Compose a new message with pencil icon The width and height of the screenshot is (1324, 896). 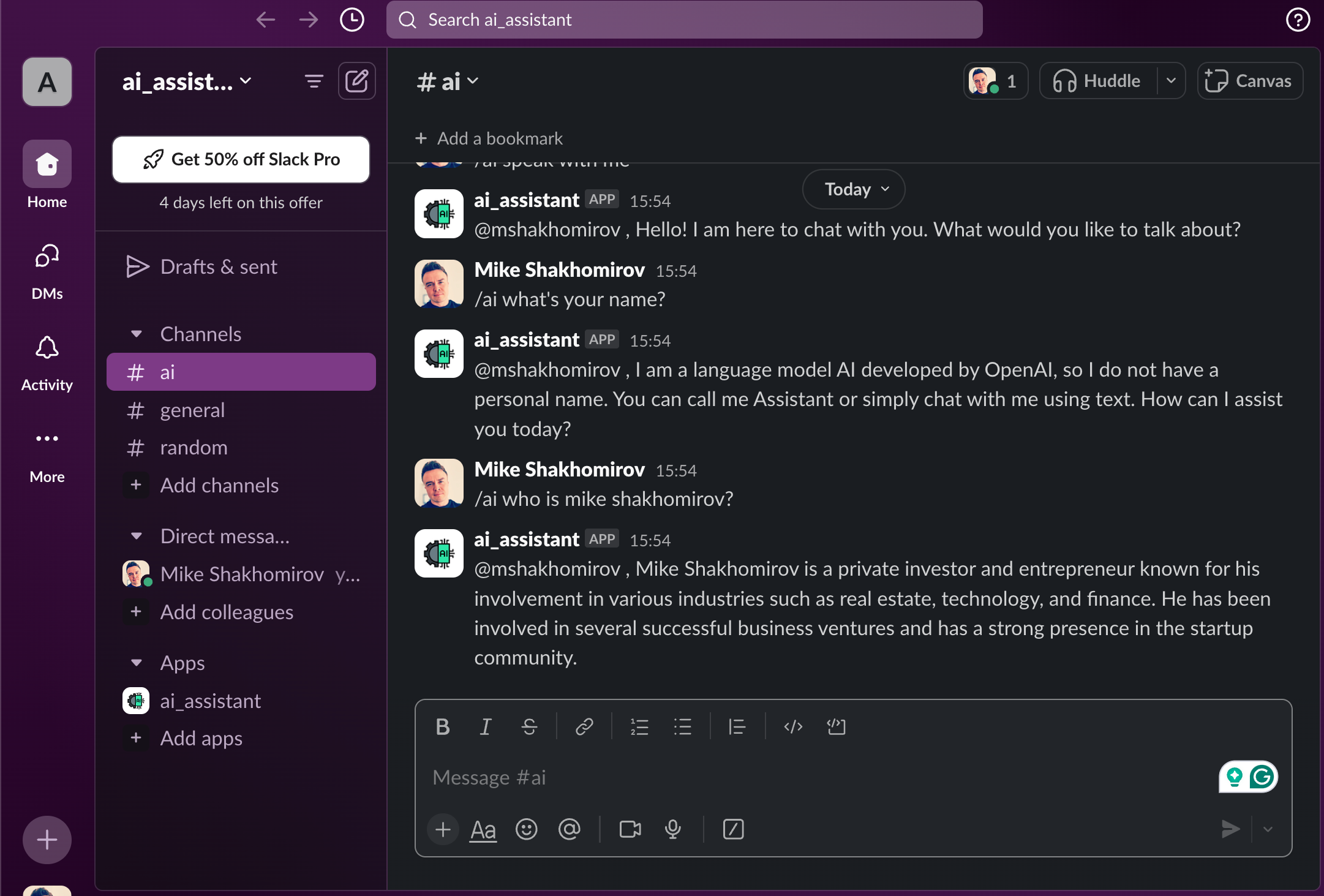click(356, 81)
